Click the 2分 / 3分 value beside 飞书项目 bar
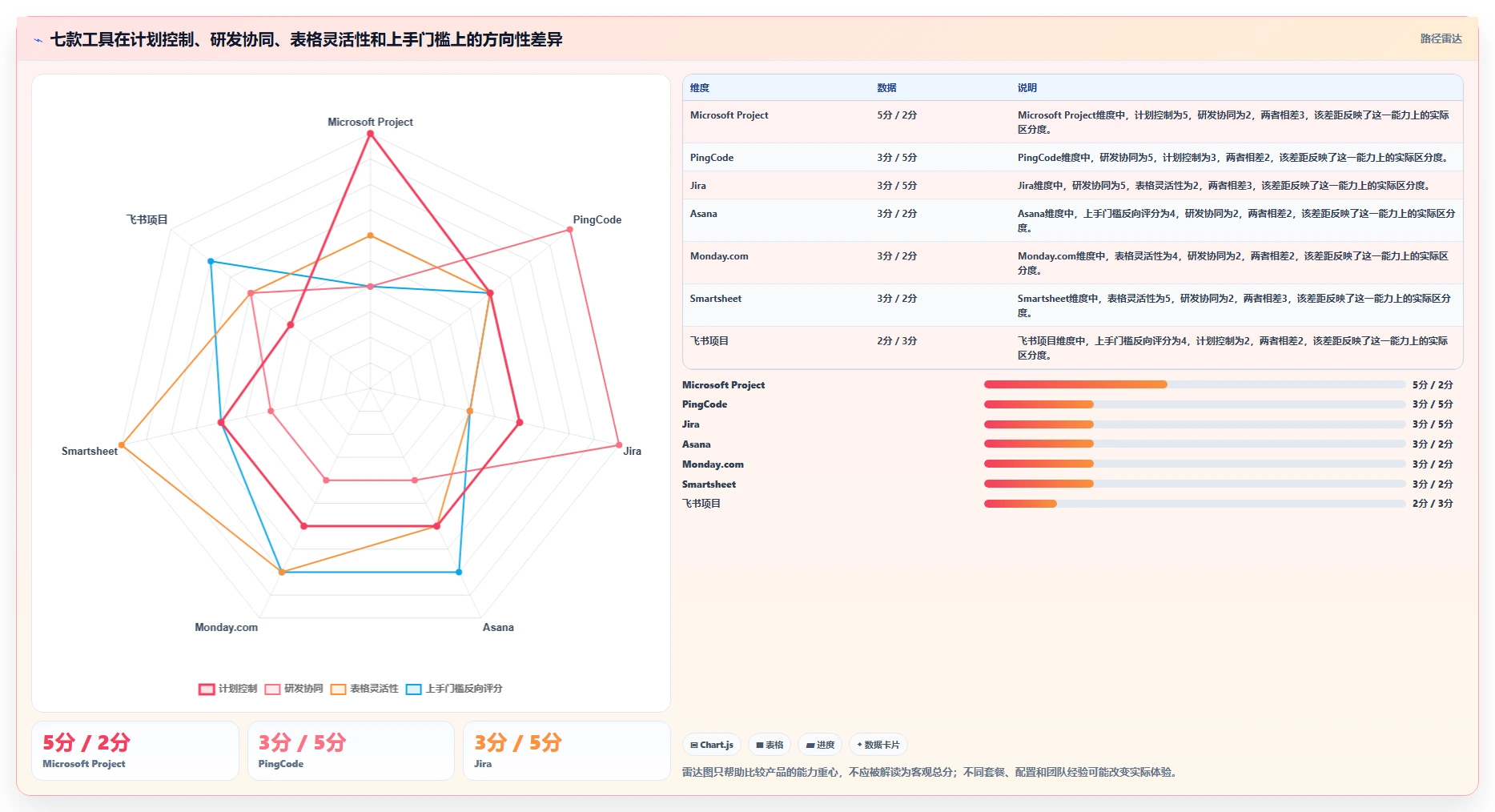Screen dimensions: 1495x812 (x=1433, y=504)
